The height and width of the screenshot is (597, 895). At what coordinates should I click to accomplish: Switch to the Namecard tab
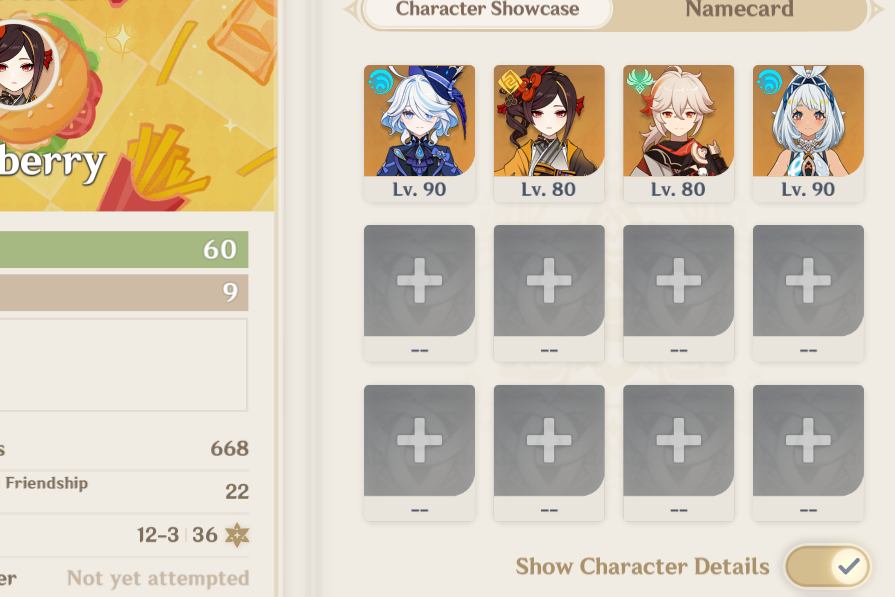click(739, 10)
